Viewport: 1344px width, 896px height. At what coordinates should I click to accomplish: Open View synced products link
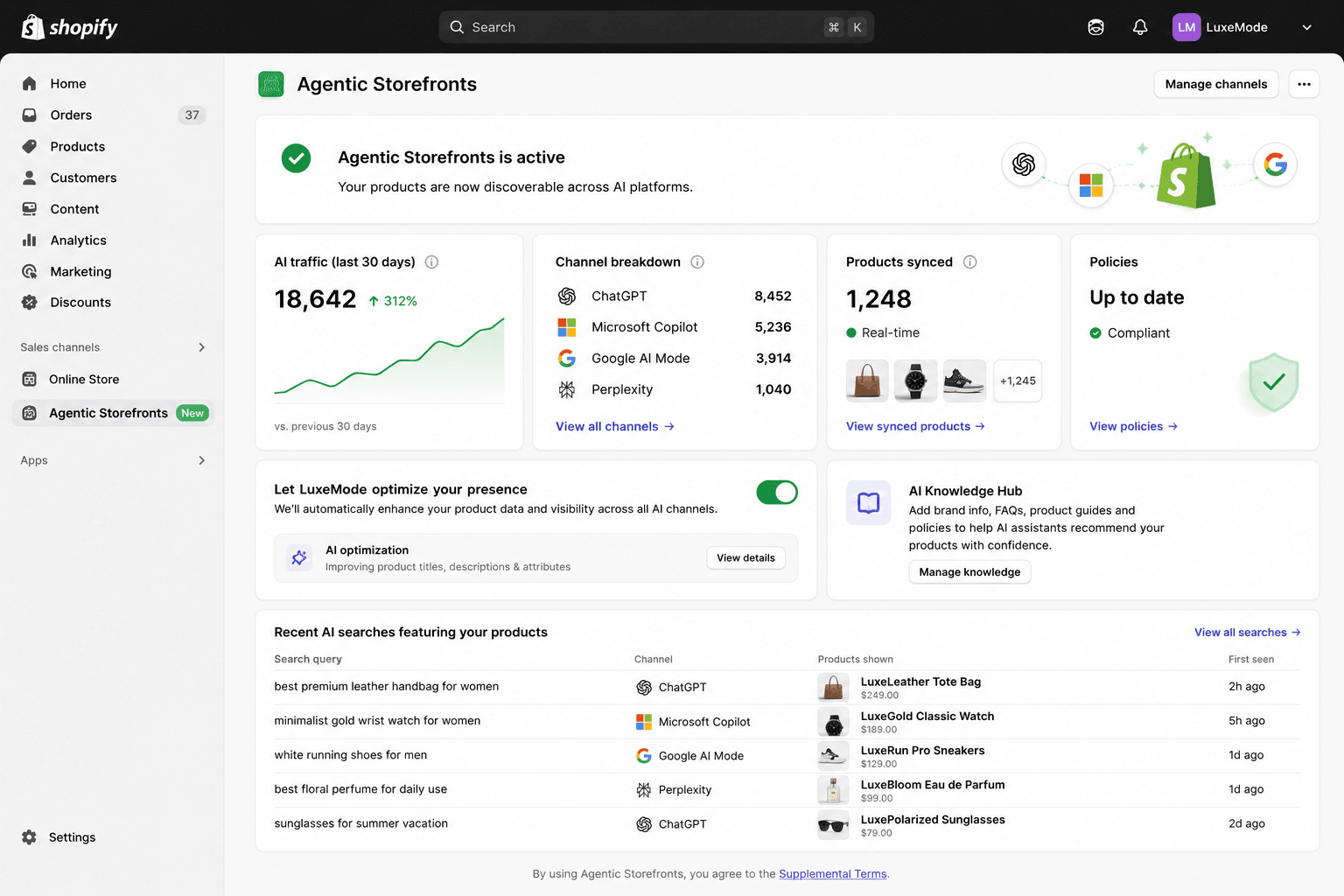[915, 426]
